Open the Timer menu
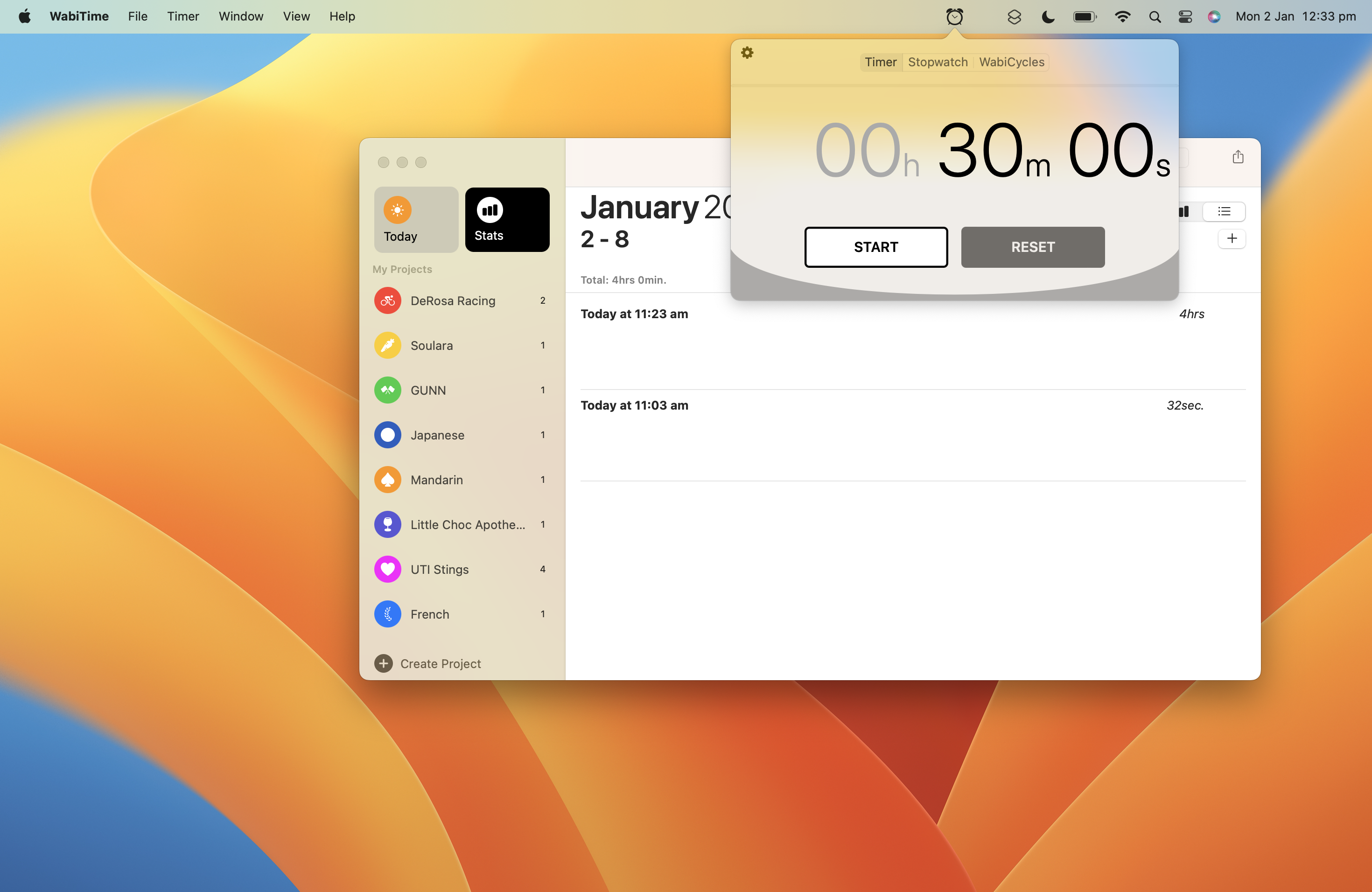 pyautogui.click(x=183, y=16)
